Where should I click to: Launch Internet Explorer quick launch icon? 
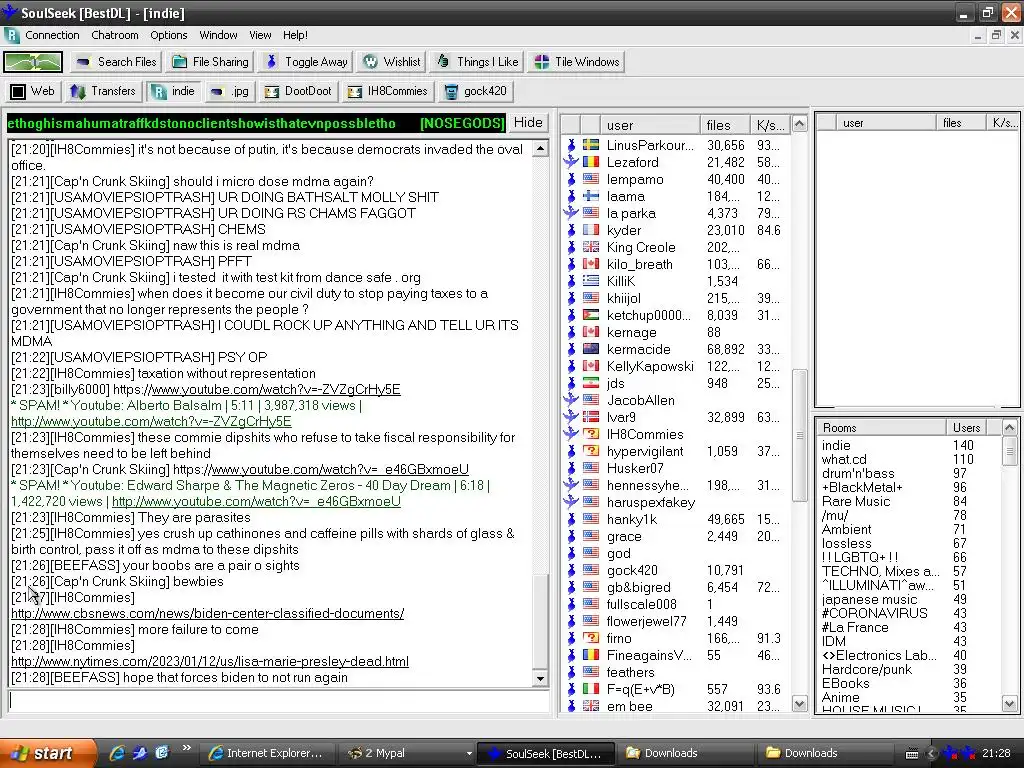coord(117,753)
